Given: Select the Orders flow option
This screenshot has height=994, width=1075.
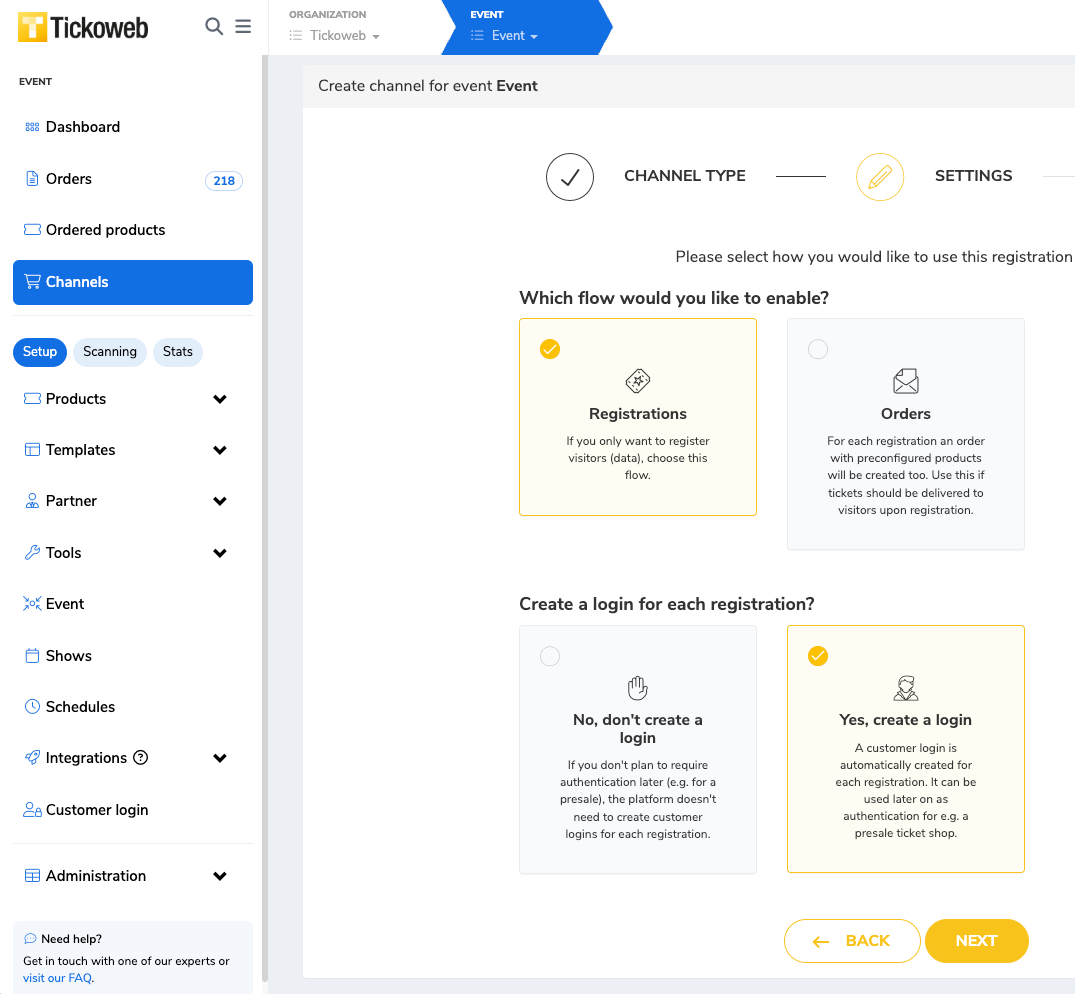Looking at the screenshot, I should tap(905, 434).
